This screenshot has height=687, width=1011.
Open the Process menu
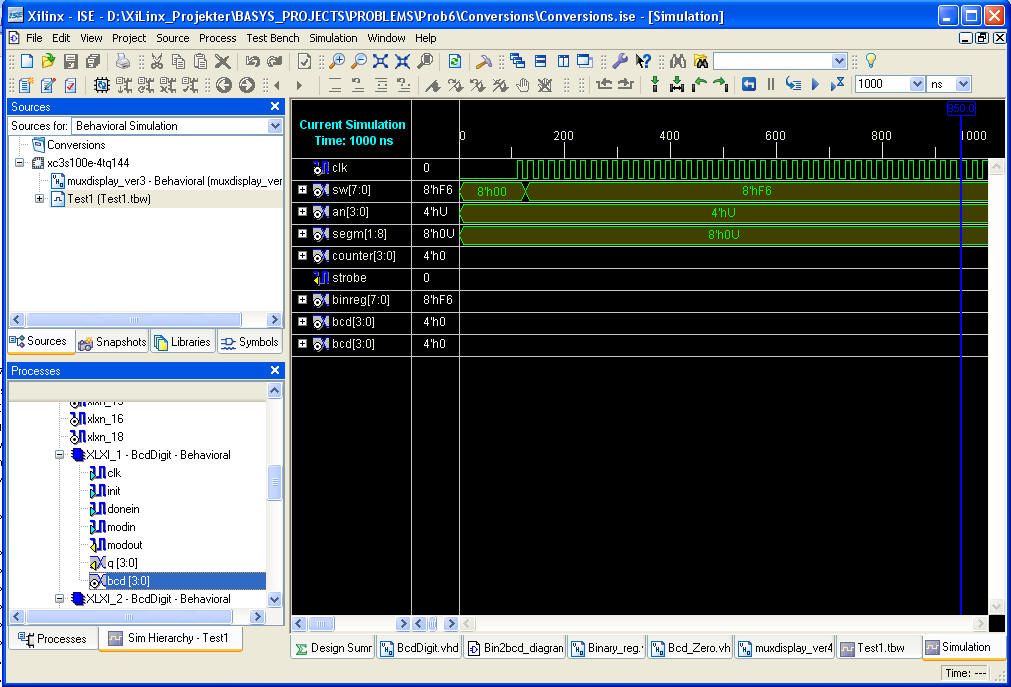(x=217, y=38)
